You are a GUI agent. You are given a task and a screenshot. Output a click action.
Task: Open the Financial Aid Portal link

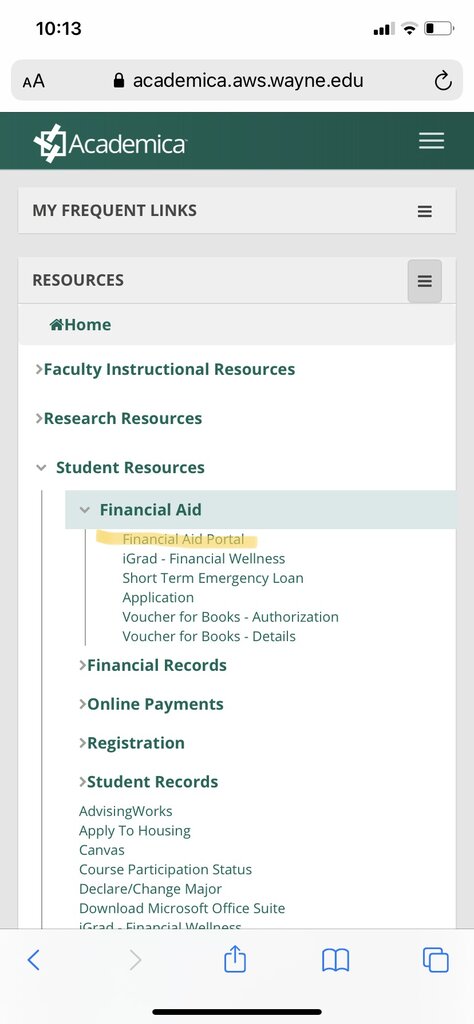183,539
